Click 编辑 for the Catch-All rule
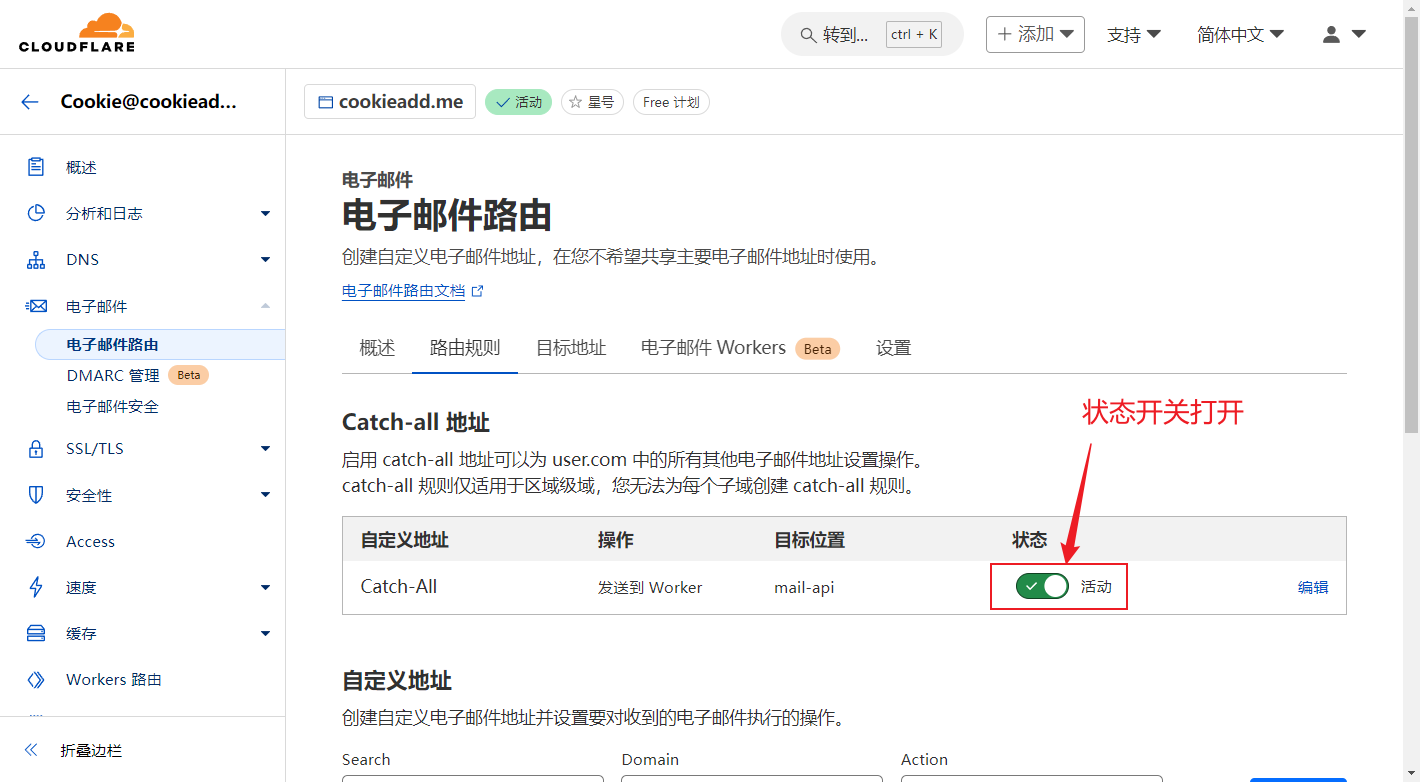Viewport: 1420px width, 782px height. 1312,587
